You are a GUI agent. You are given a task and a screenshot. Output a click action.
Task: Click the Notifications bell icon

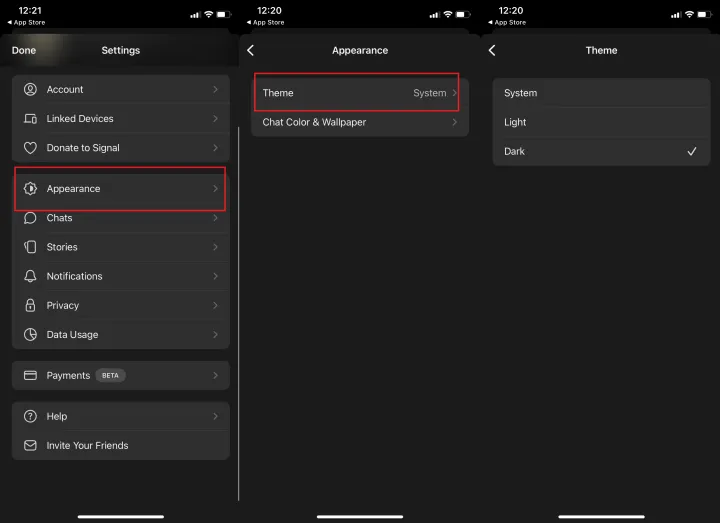pyautogui.click(x=30, y=276)
